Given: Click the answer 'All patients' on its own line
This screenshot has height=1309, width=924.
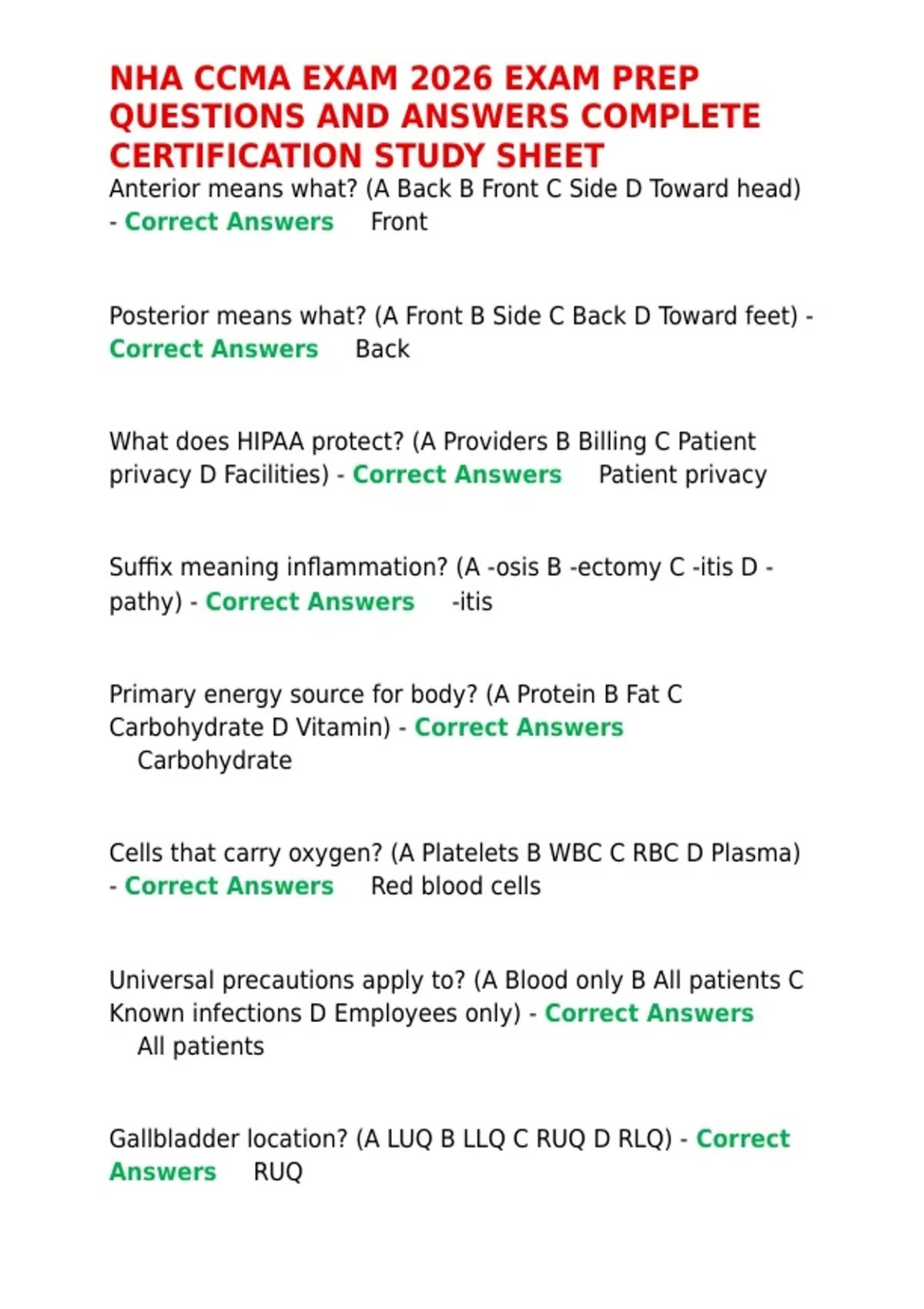Looking at the screenshot, I should (x=201, y=1046).
